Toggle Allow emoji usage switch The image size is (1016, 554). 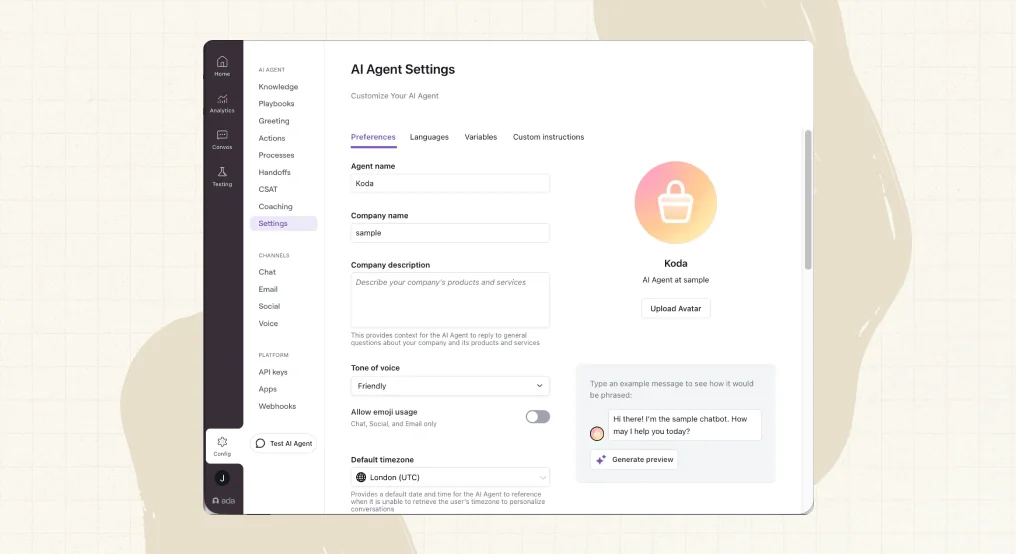coord(537,417)
